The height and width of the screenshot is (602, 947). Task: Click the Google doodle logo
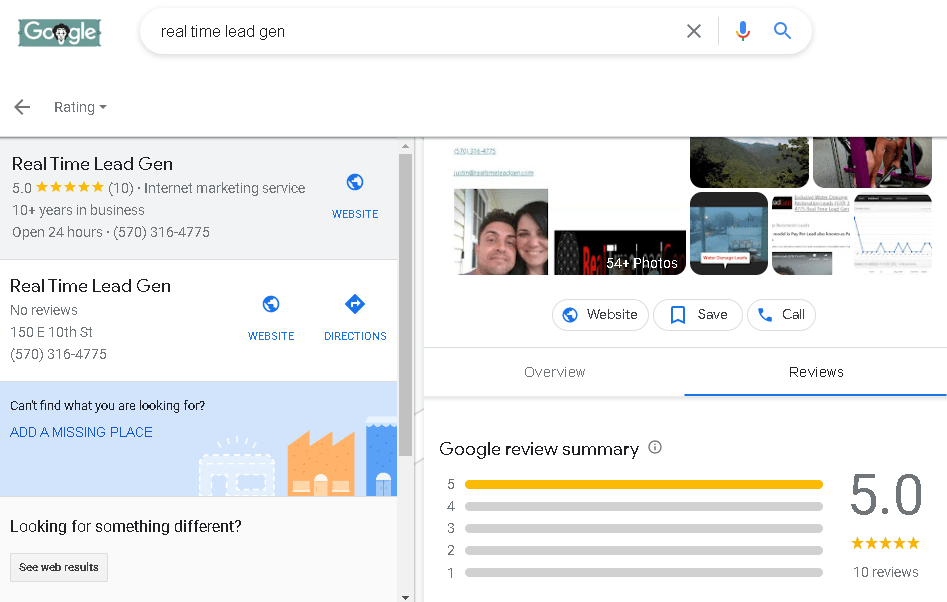click(x=59, y=32)
